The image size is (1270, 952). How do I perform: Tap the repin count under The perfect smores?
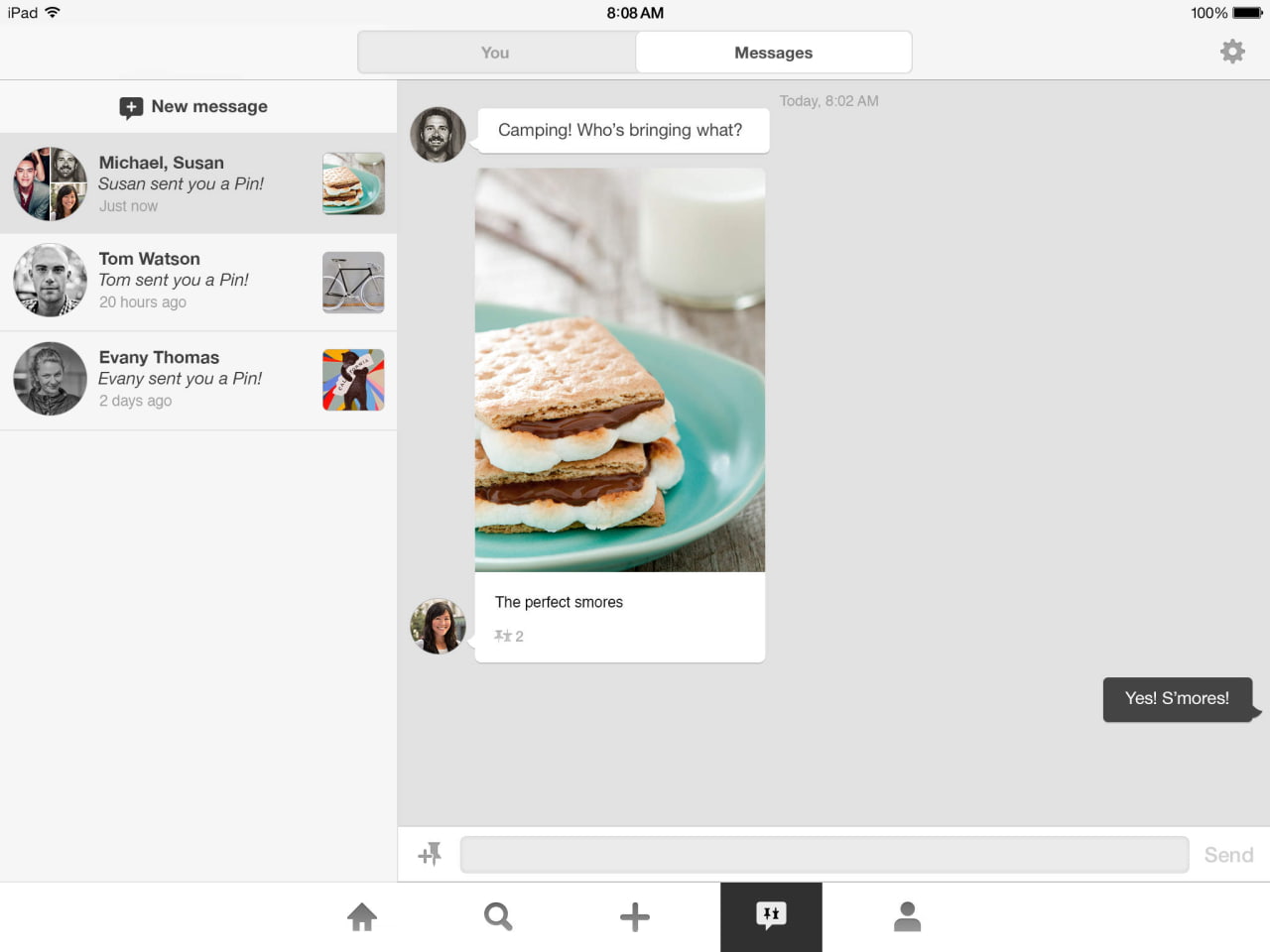pyautogui.click(x=508, y=636)
